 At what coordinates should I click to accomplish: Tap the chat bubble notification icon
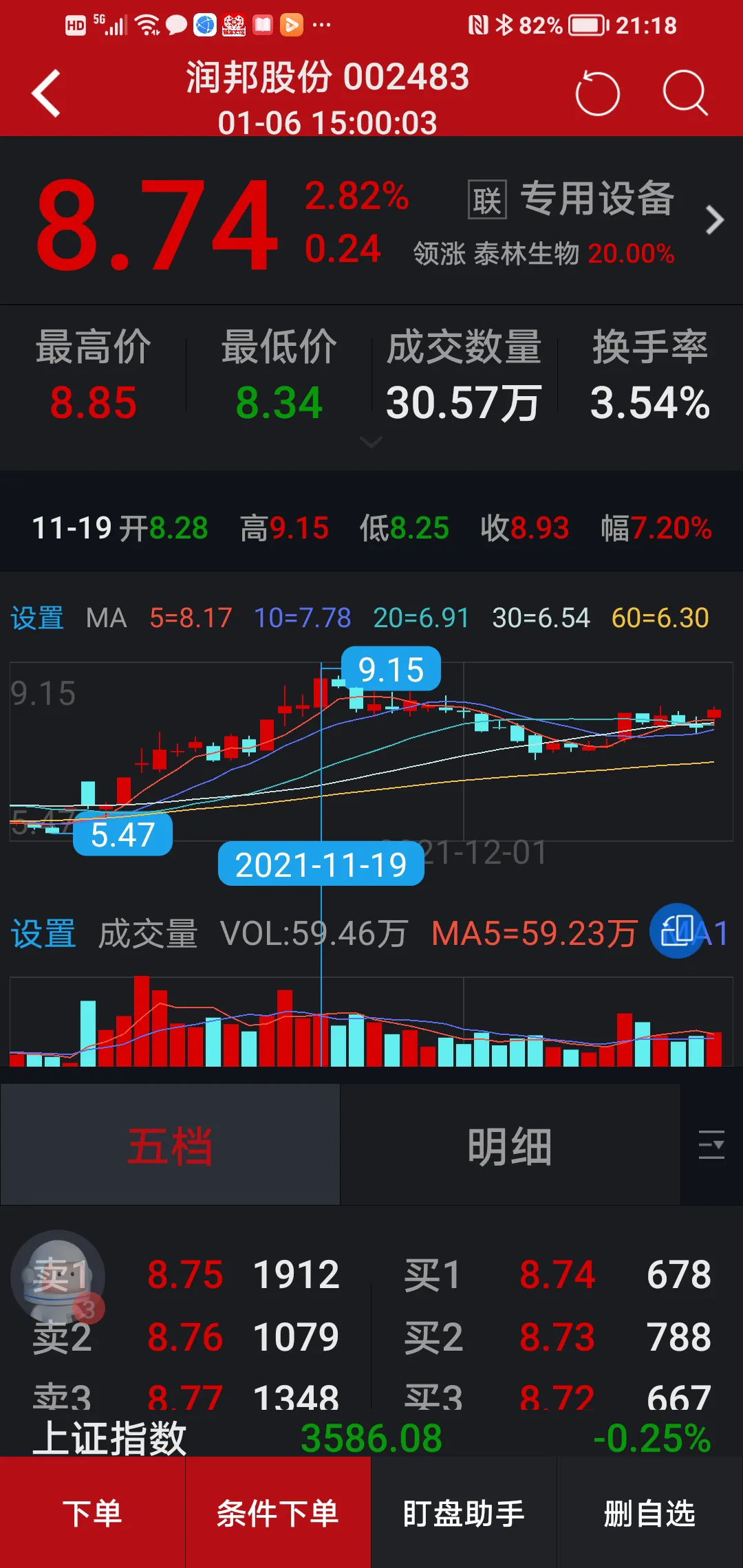176,25
